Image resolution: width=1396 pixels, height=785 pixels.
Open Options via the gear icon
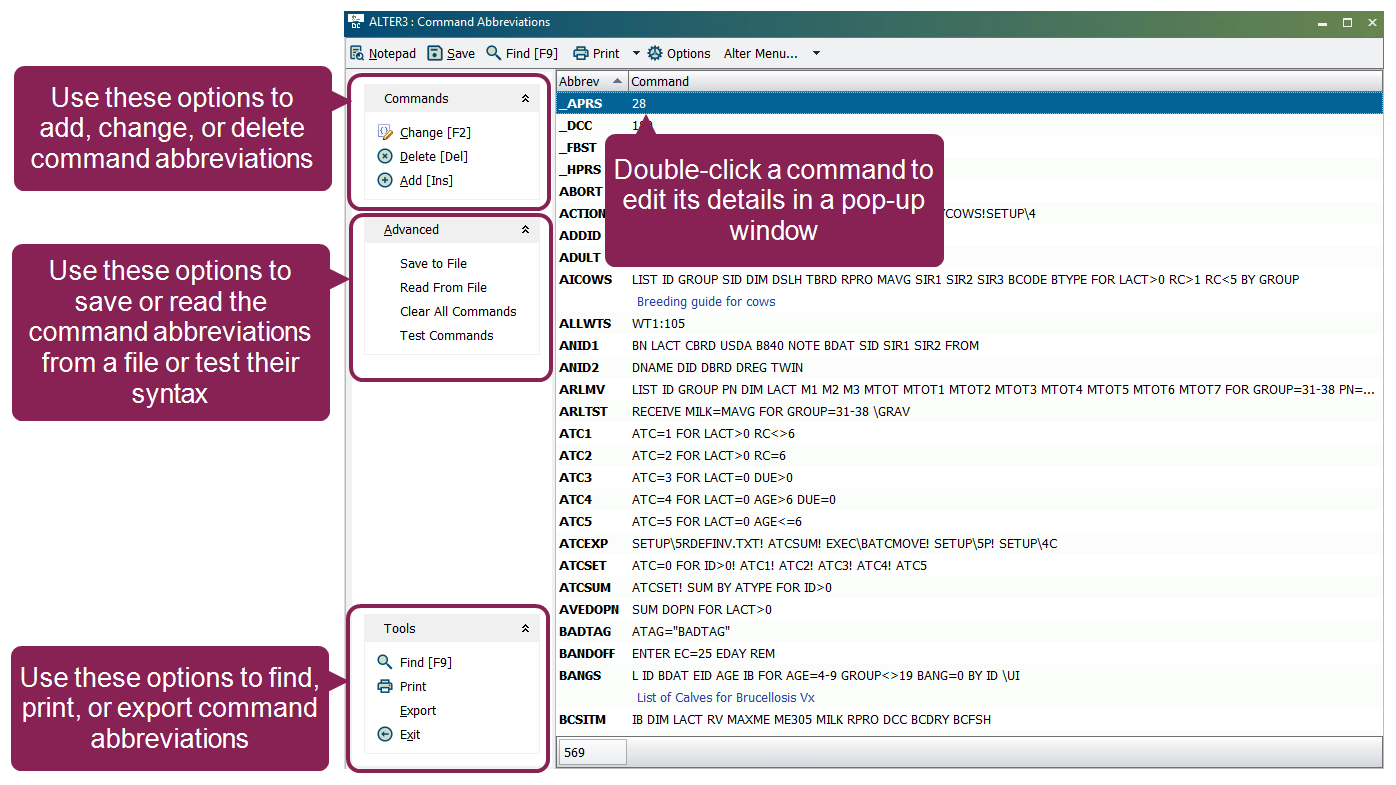point(655,53)
